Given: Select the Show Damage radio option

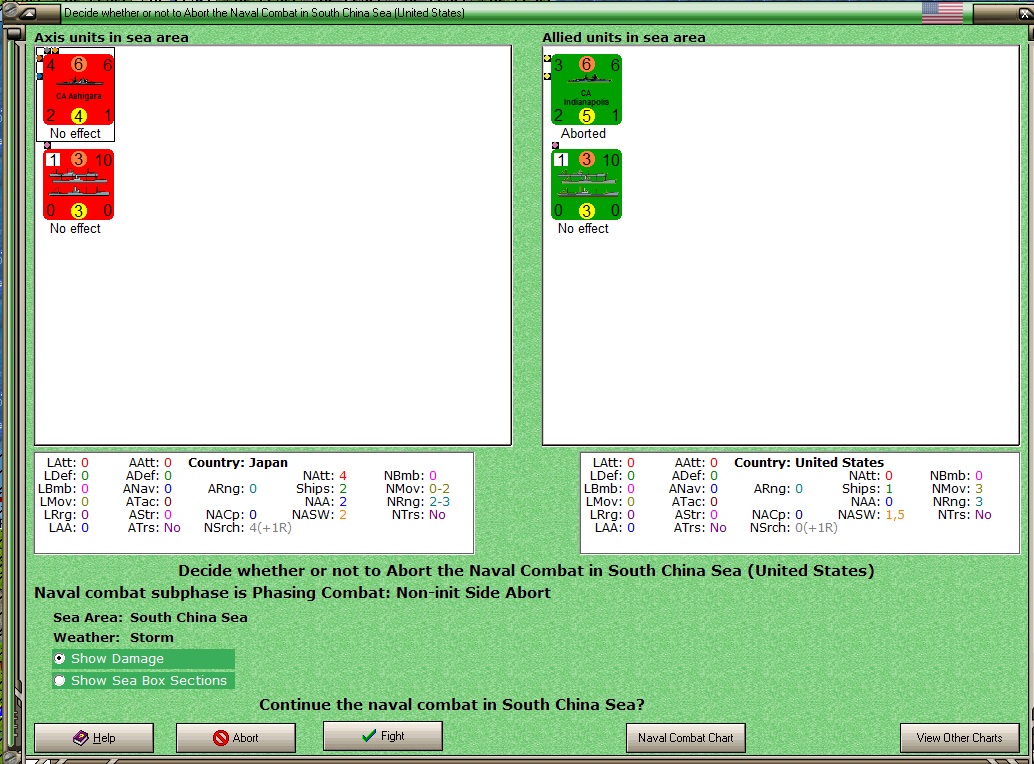Looking at the screenshot, I should [x=143, y=659].
